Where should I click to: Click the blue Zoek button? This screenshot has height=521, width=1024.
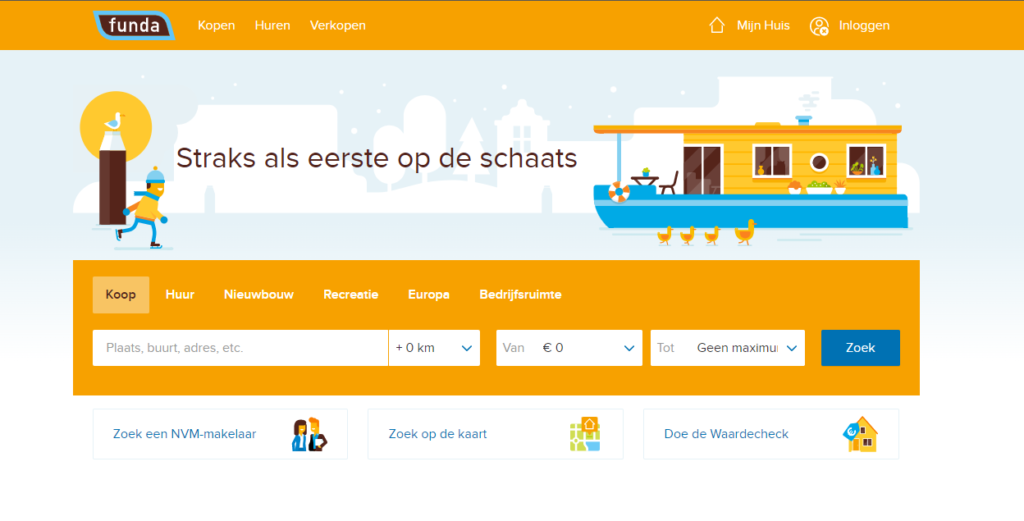pos(860,348)
